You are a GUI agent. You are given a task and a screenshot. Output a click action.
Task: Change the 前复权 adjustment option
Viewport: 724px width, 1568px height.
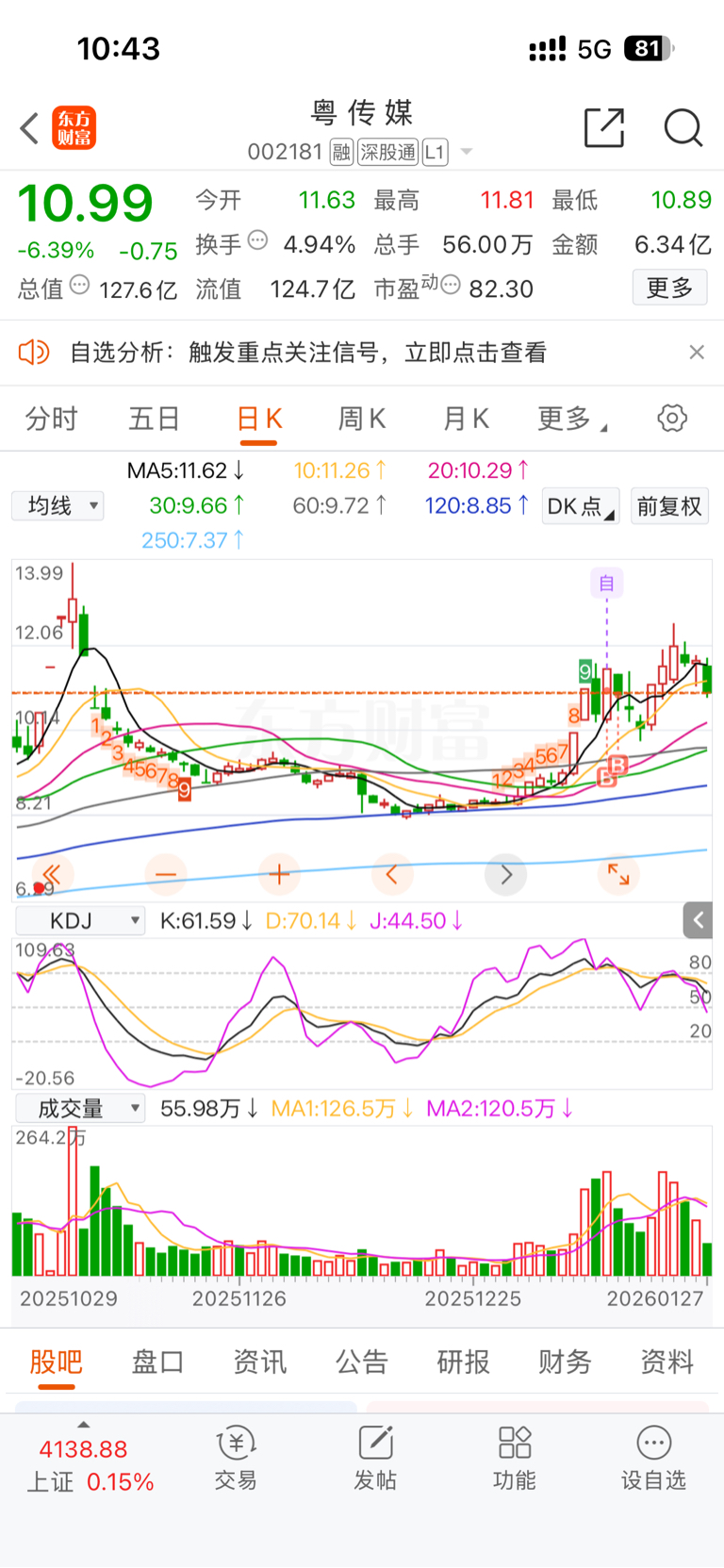click(669, 506)
